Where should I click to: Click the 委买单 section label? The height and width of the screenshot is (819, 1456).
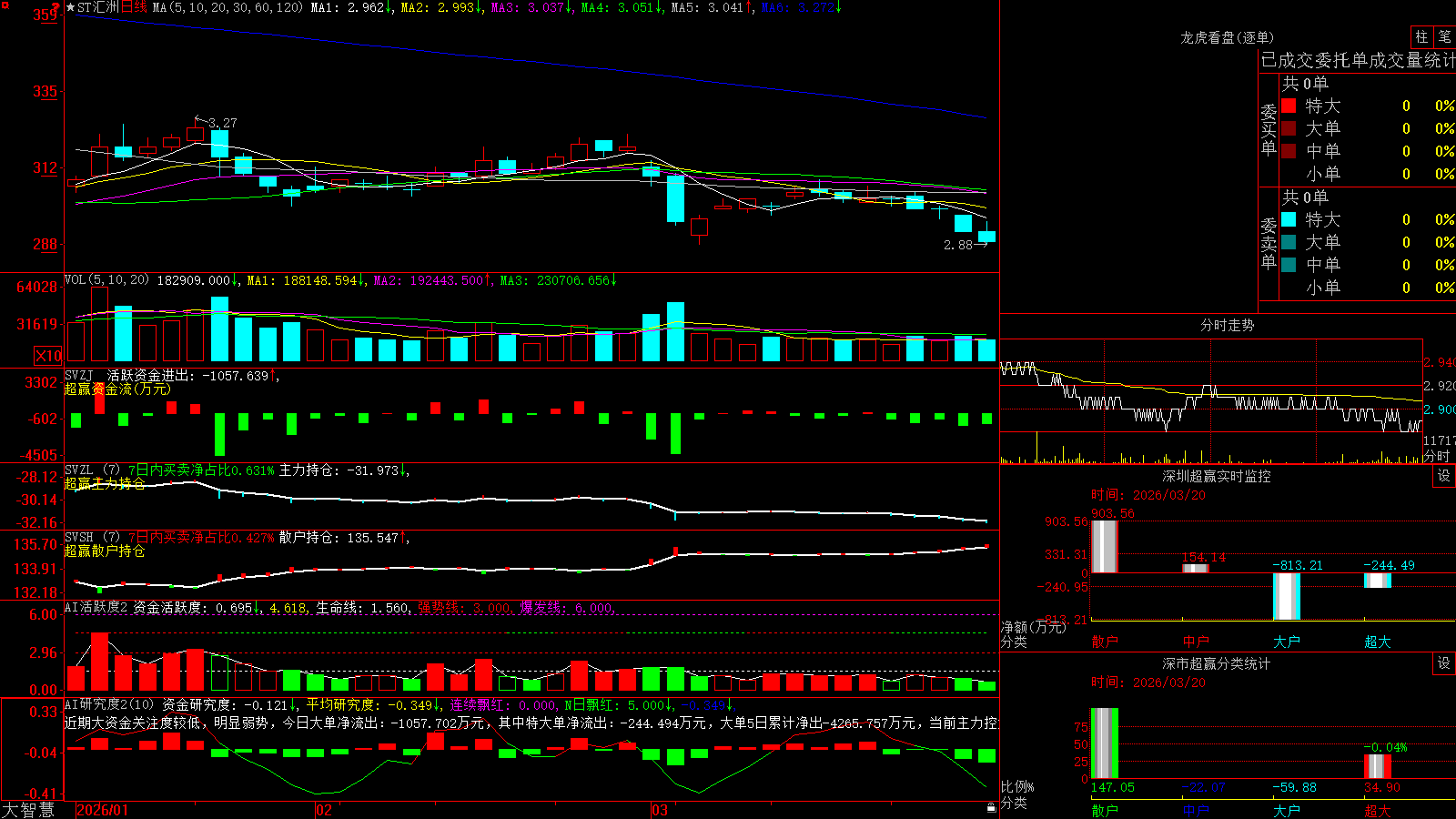click(1269, 130)
